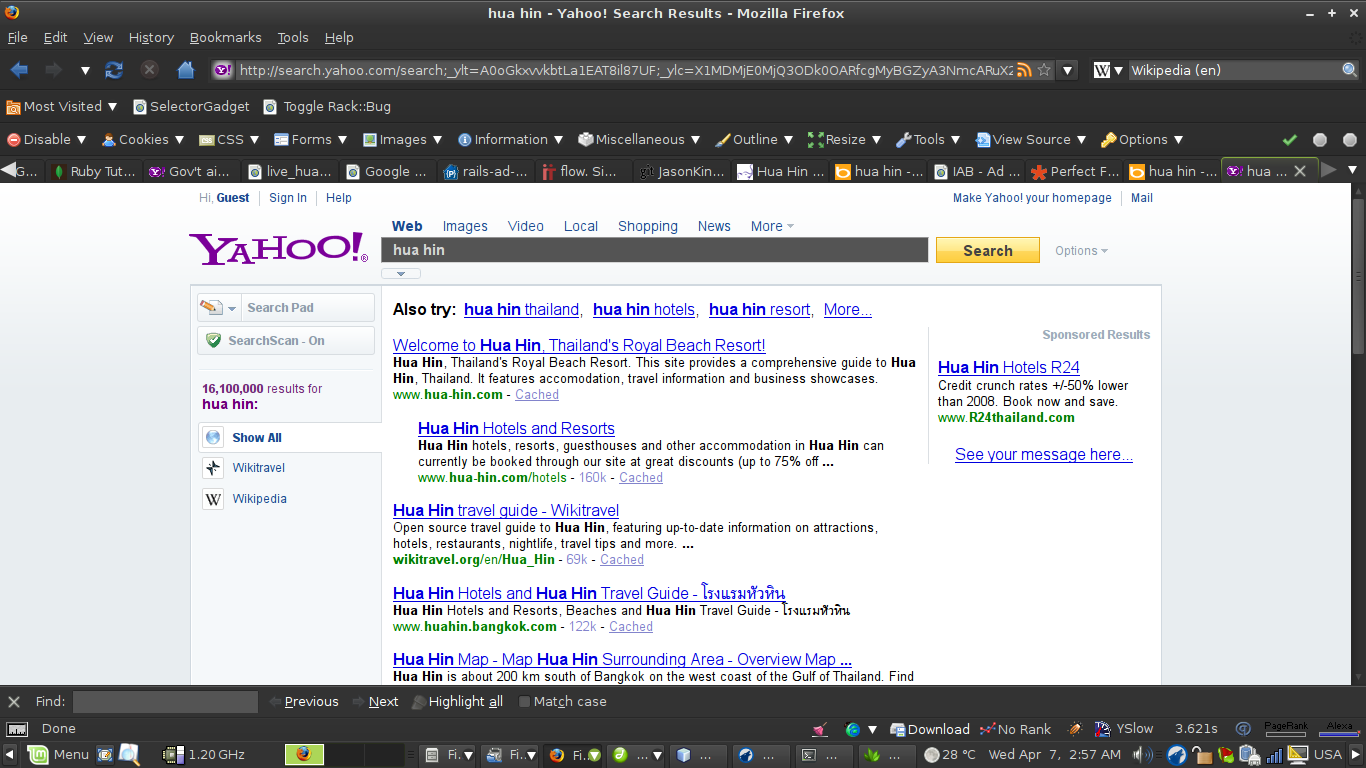
Task: Click the No Rank status bar indicator
Action: 1016,729
